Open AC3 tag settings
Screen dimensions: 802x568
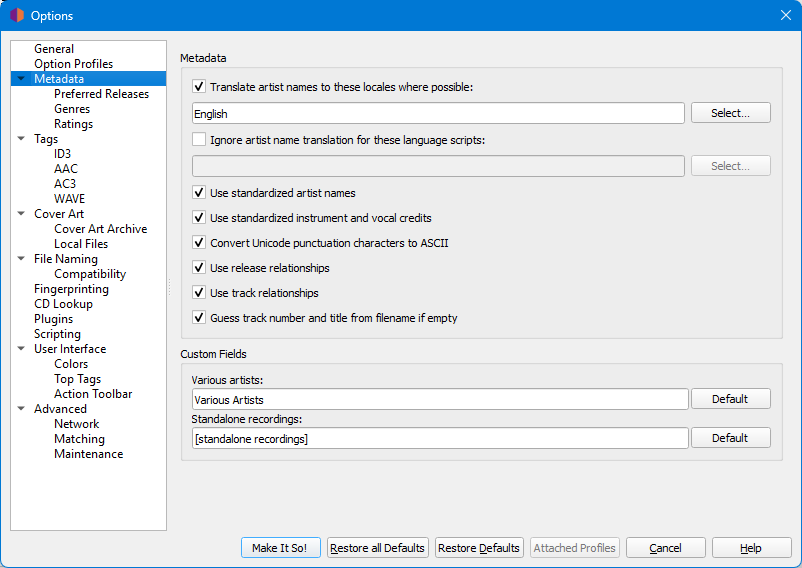coord(65,184)
